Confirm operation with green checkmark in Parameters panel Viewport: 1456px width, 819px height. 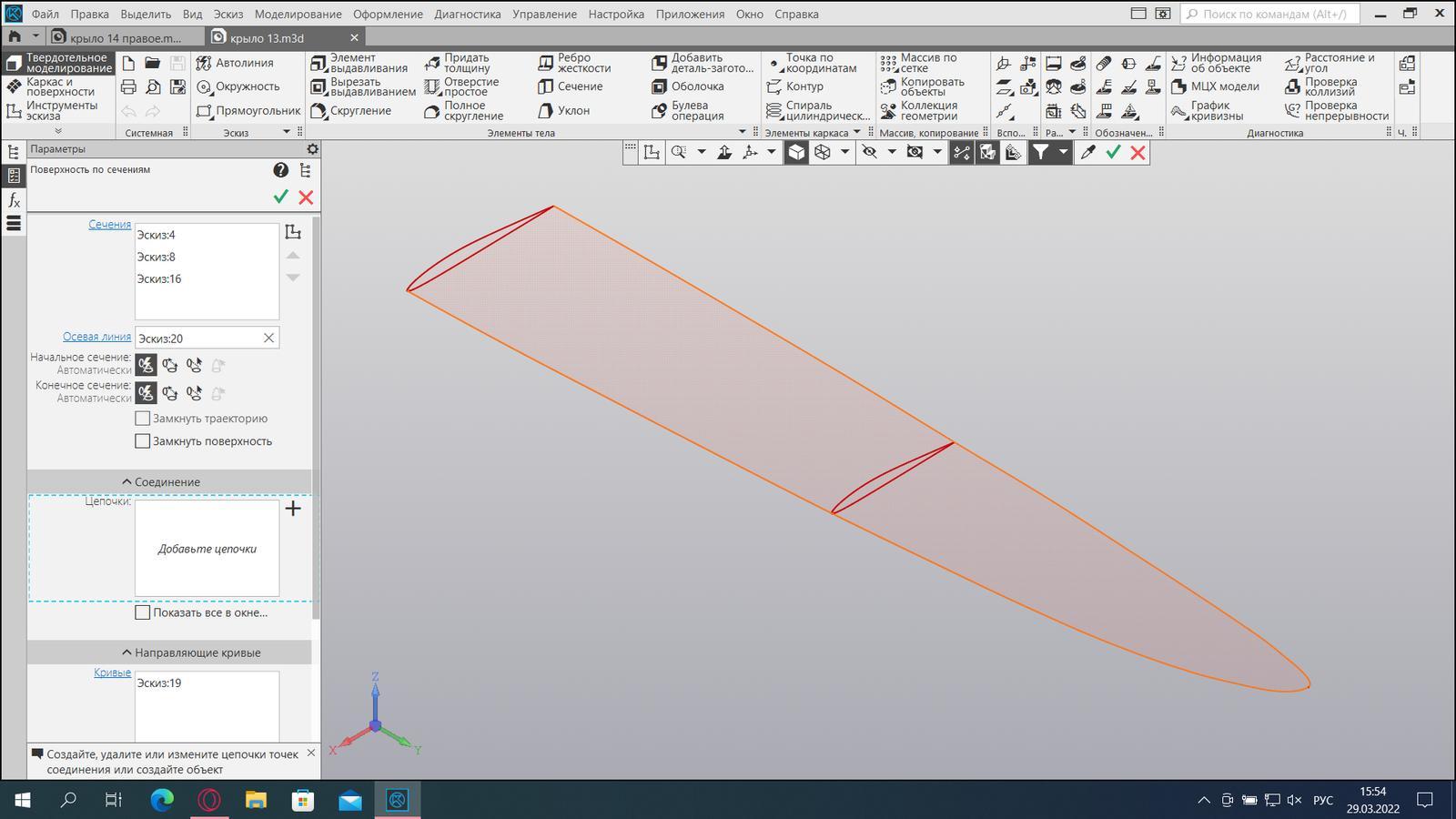tap(280, 197)
